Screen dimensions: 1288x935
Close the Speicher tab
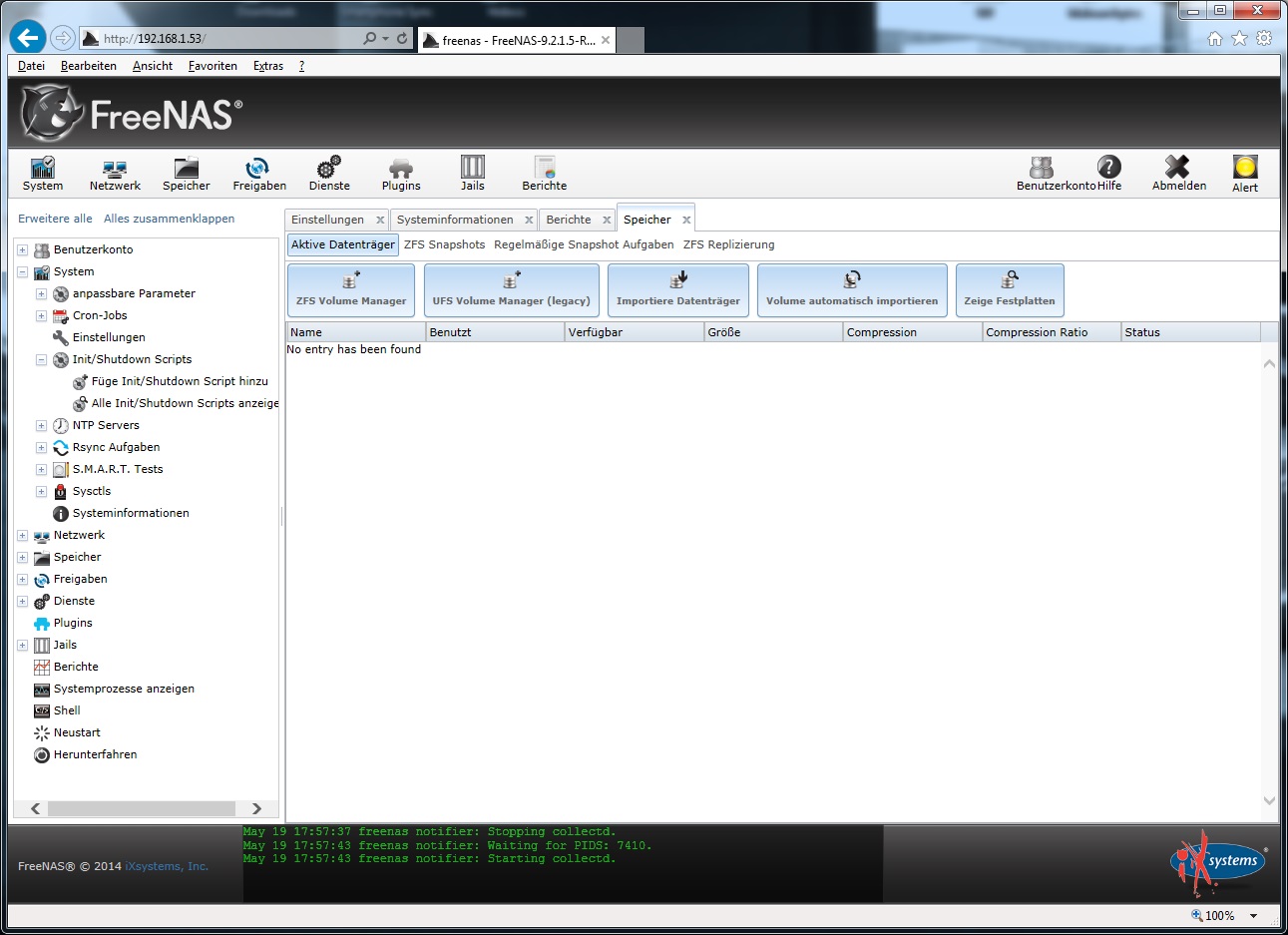[686, 220]
